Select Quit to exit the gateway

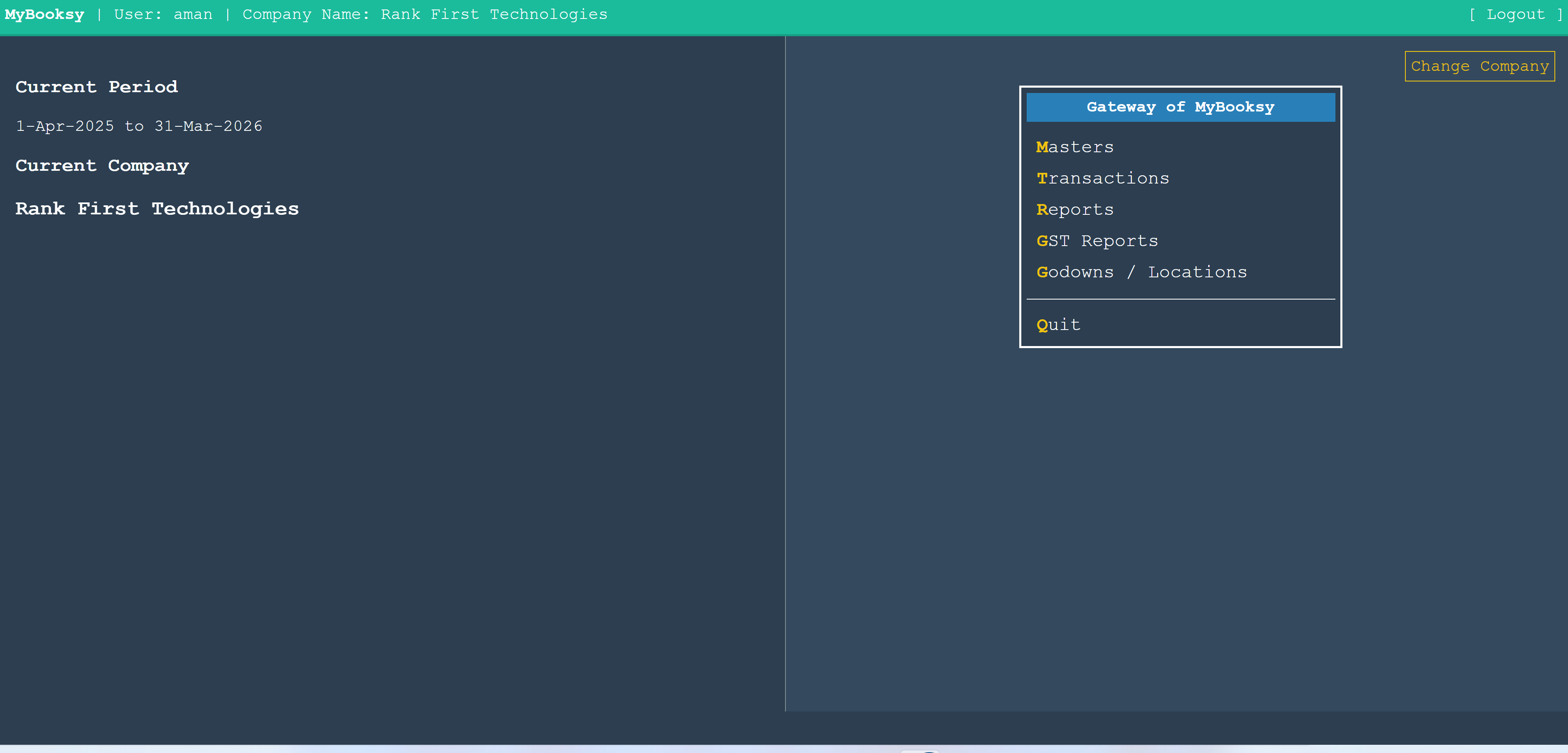[x=1058, y=324]
